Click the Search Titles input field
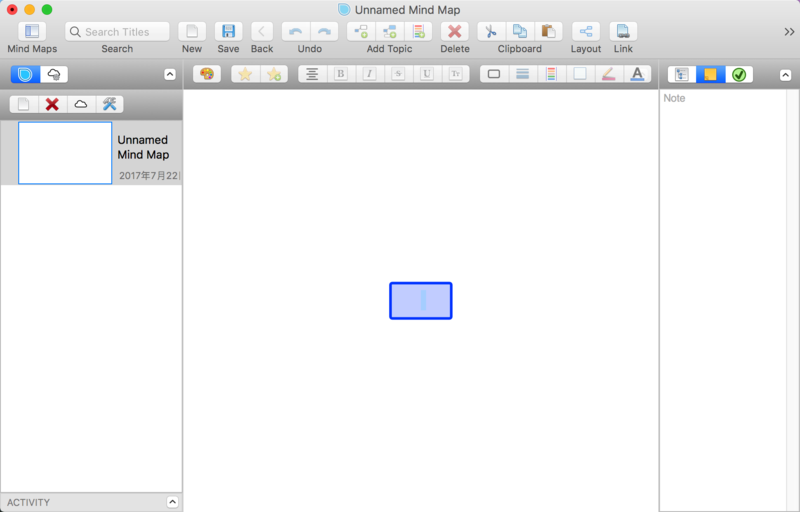 click(118, 32)
